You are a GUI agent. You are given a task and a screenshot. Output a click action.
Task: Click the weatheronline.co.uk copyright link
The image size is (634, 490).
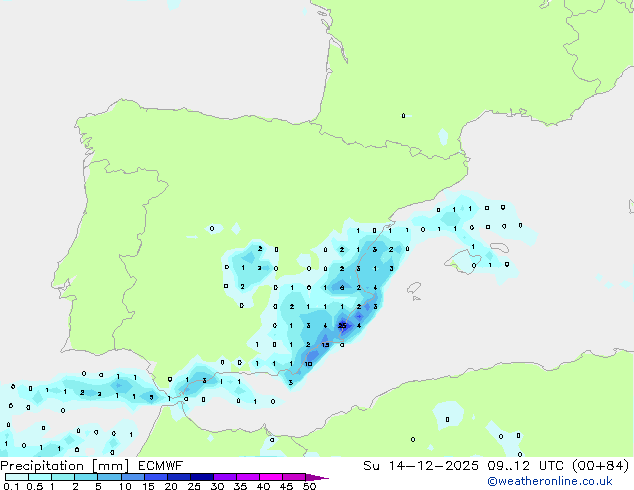pos(550,481)
